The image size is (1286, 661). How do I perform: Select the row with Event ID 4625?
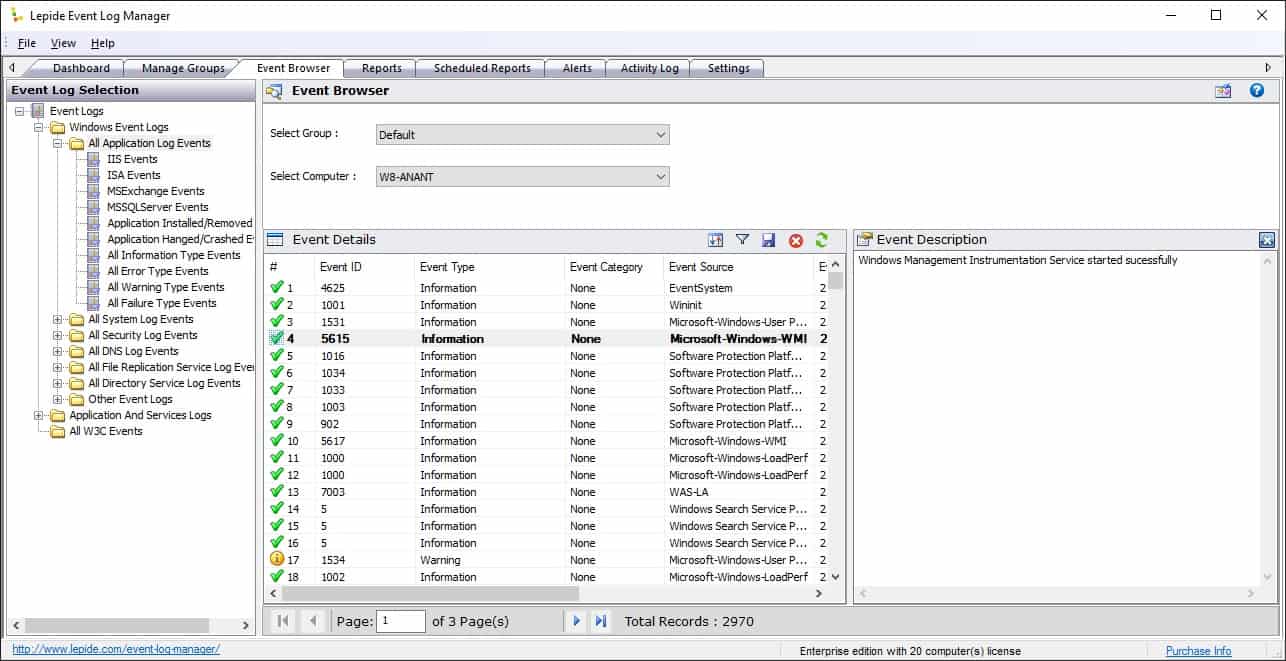click(x=547, y=288)
